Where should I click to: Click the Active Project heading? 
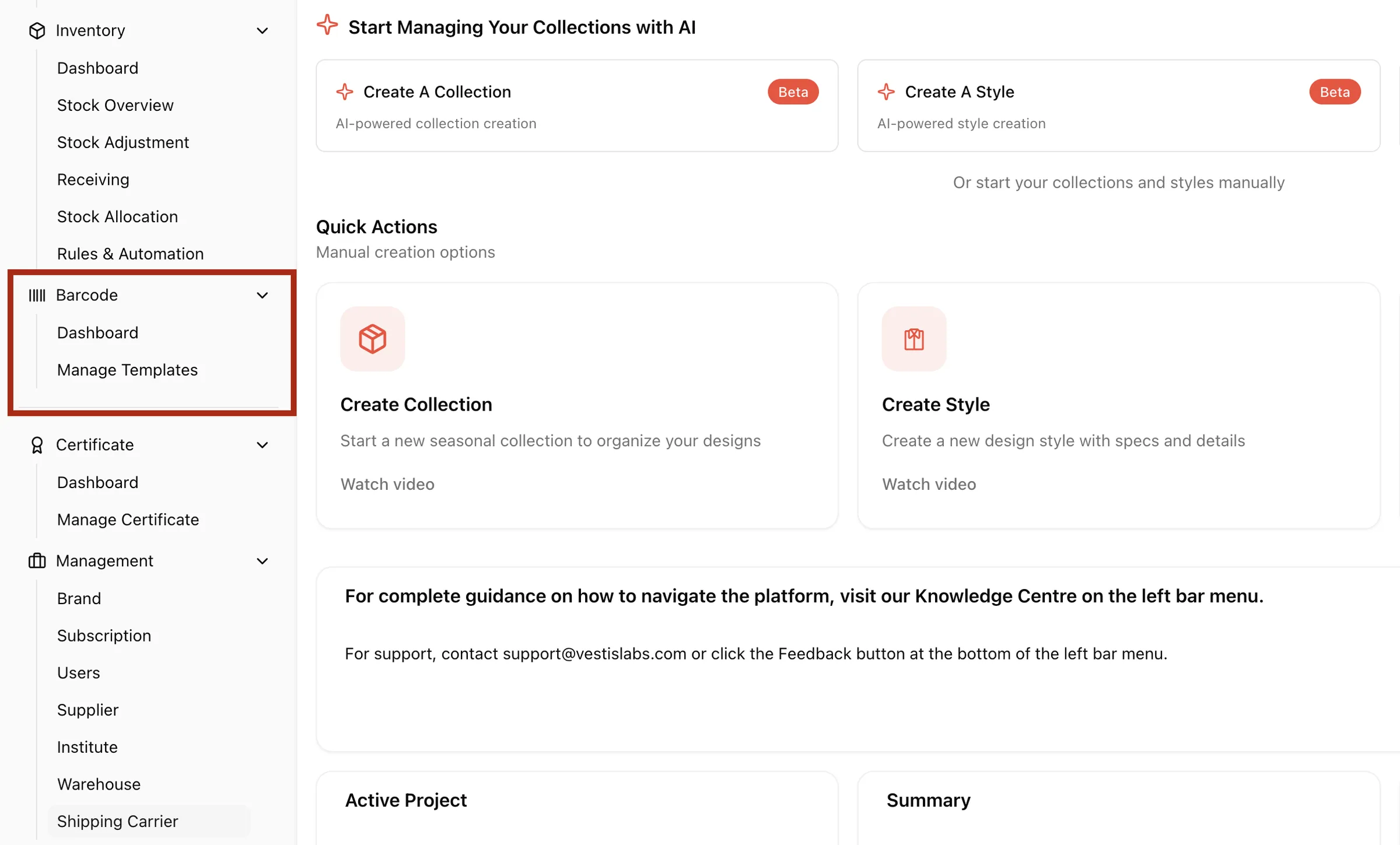(406, 800)
